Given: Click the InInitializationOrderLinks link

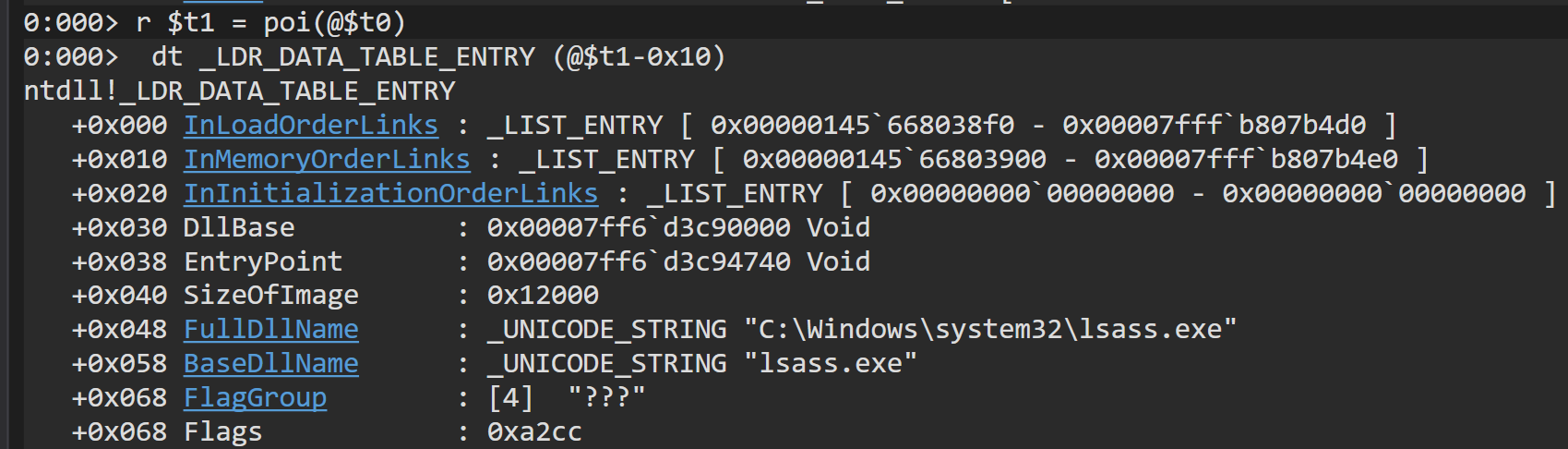Looking at the screenshot, I should tap(390, 193).
